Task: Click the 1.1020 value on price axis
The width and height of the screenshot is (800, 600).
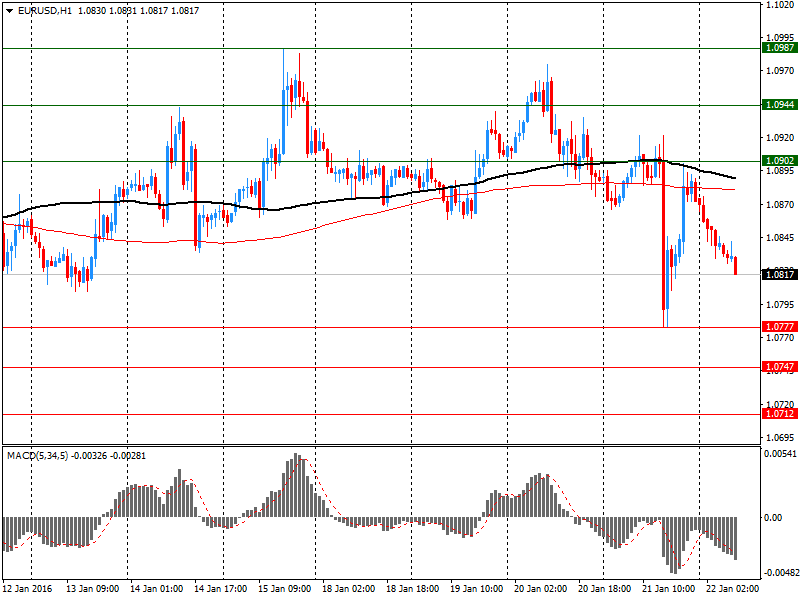Action: pos(780,5)
